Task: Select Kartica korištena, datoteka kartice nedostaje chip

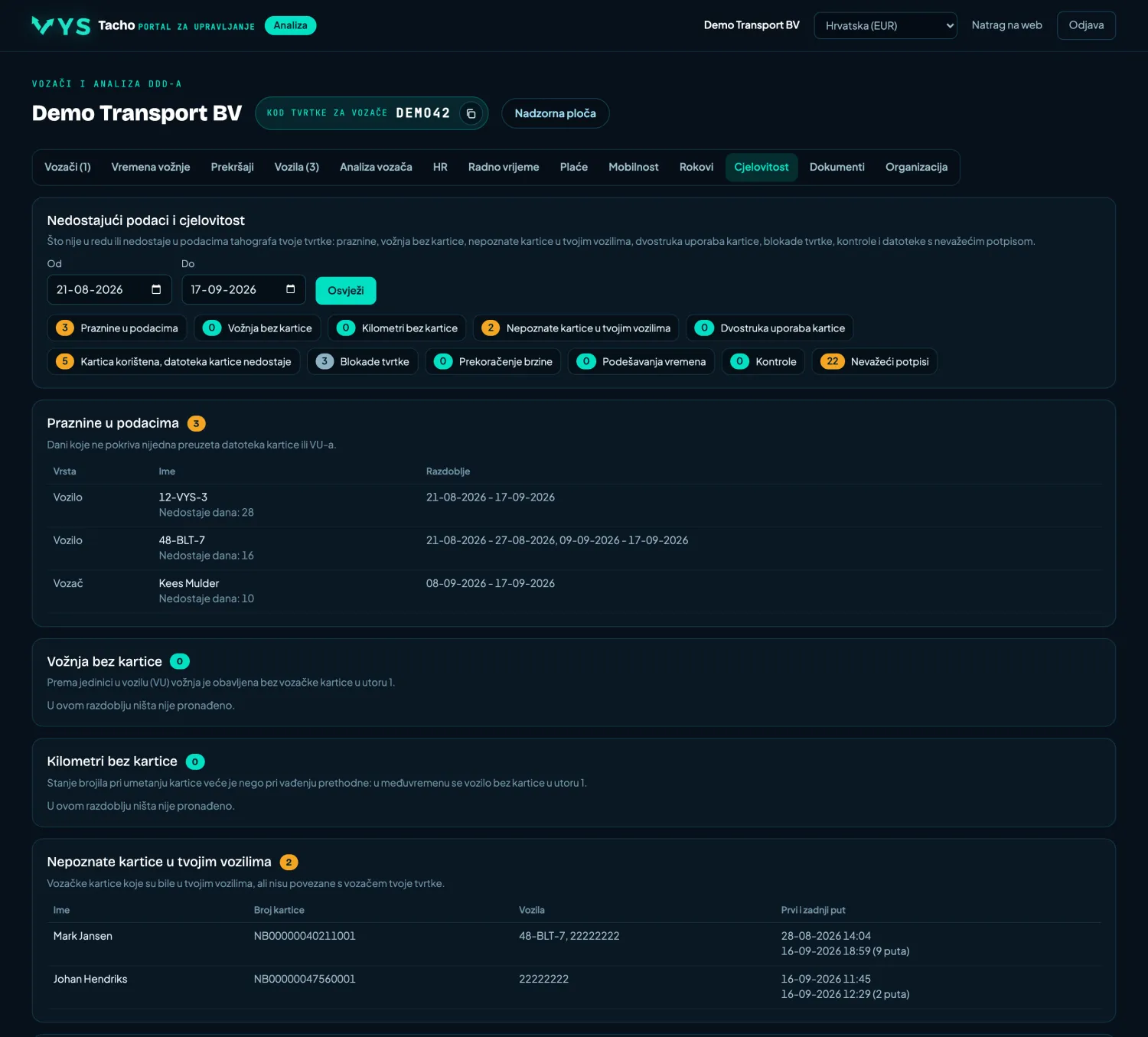Action: point(174,362)
